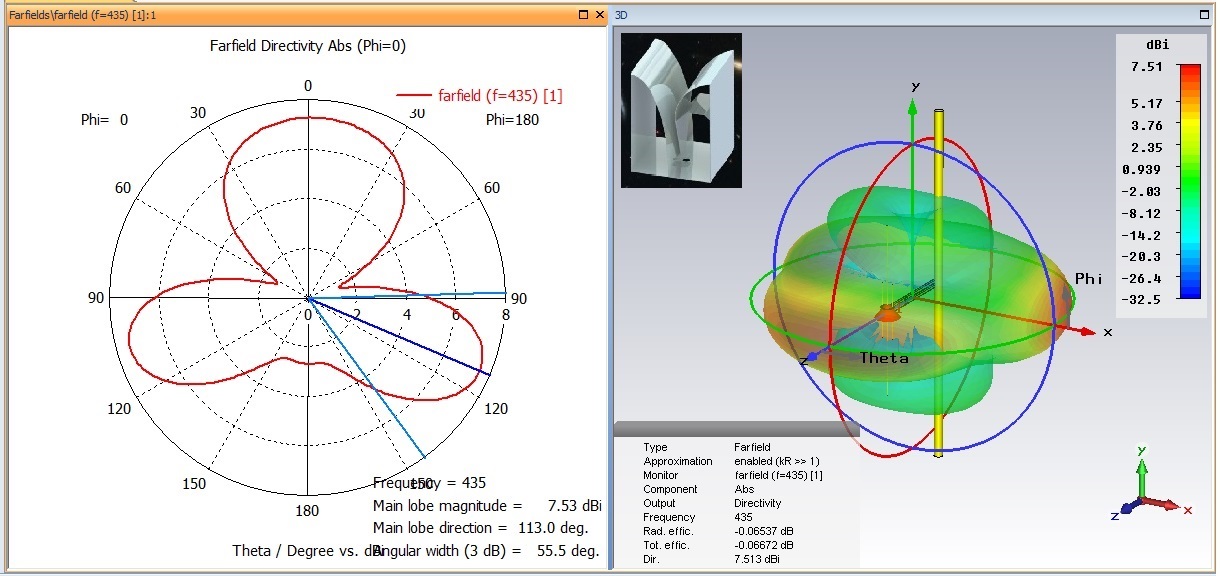Viewport: 1220px width, 576px height.
Task: Click the radial scale value 8 on polar axis
Action: click(x=505, y=315)
